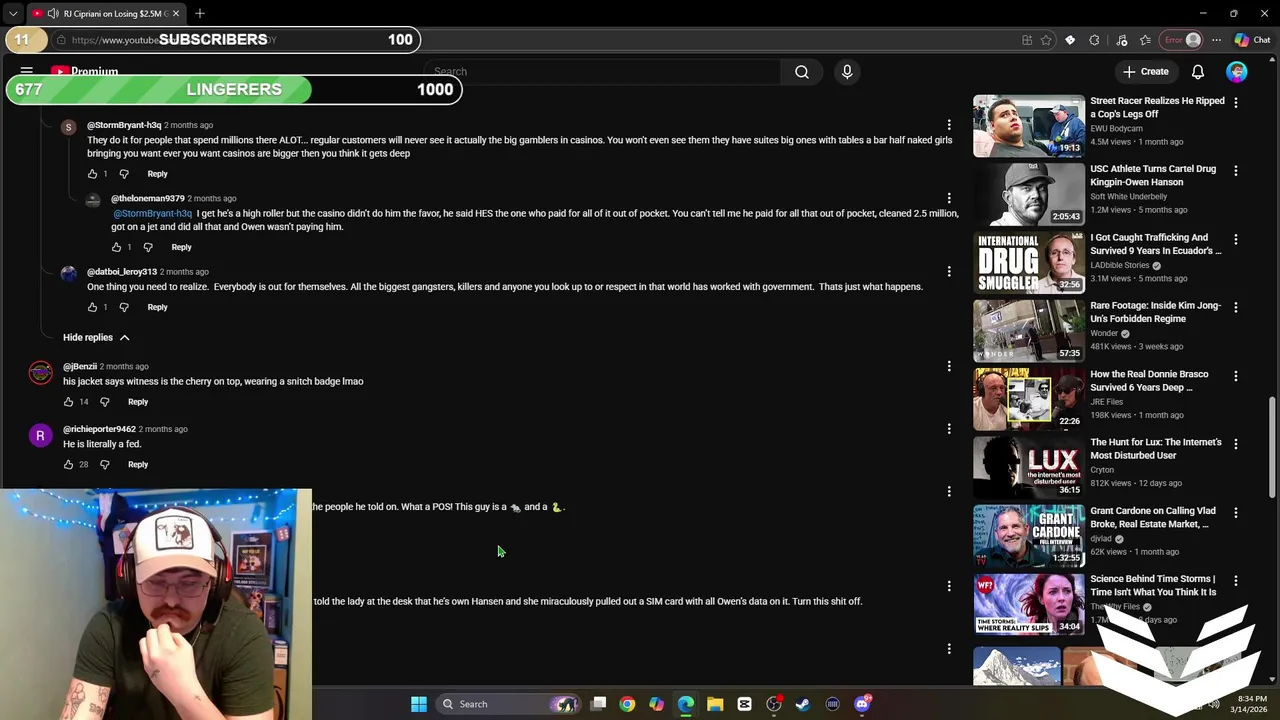Like richieporter9462's comment with 28 likes
This screenshot has height=720, width=1280.
68,465
